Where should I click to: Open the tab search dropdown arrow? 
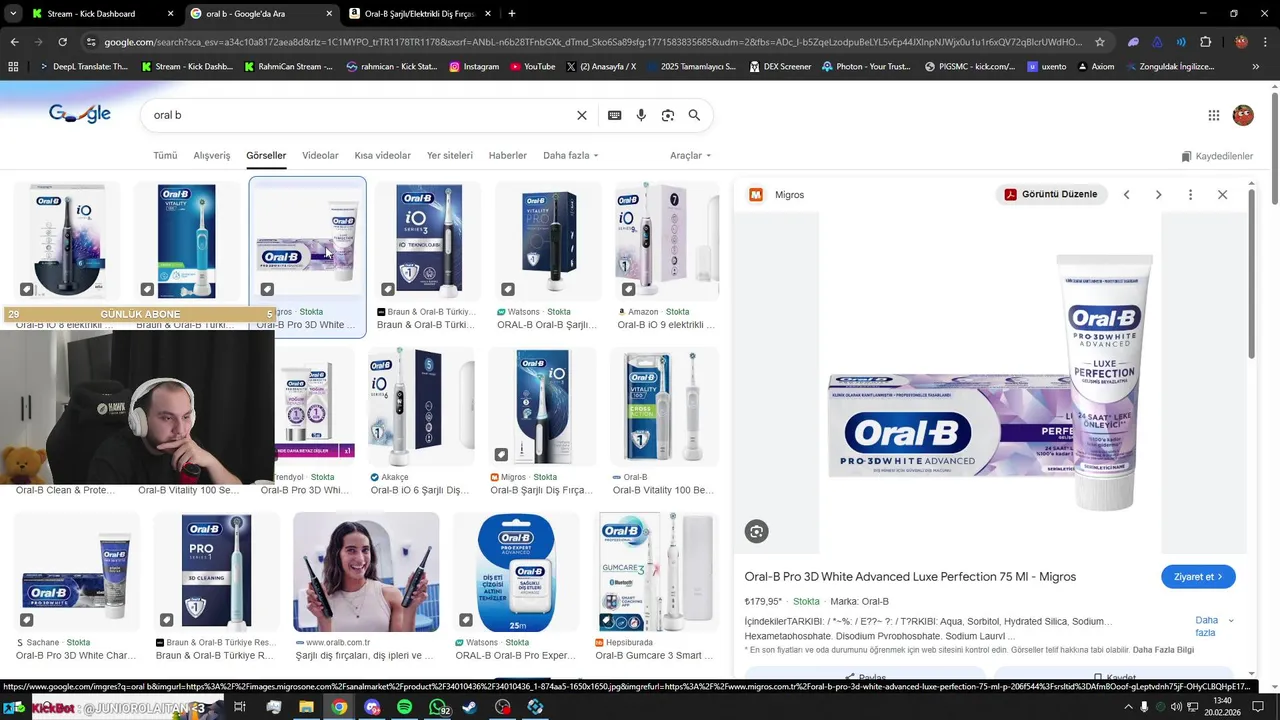click(12, 14)
